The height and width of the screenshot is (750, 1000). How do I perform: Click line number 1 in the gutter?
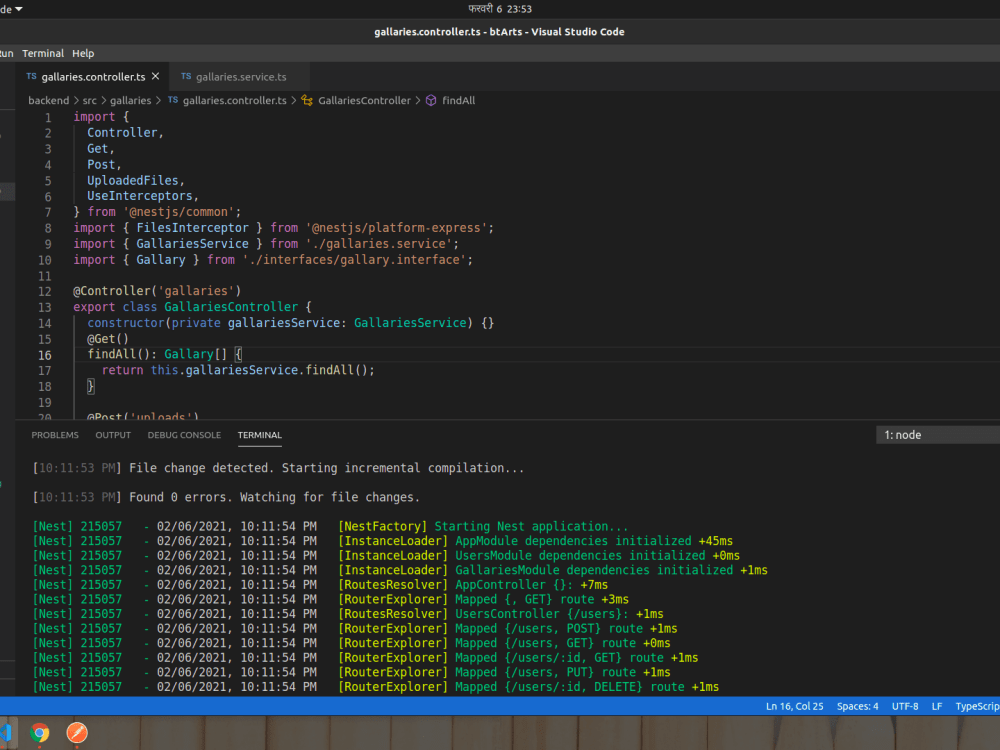(x=48, y=117)
